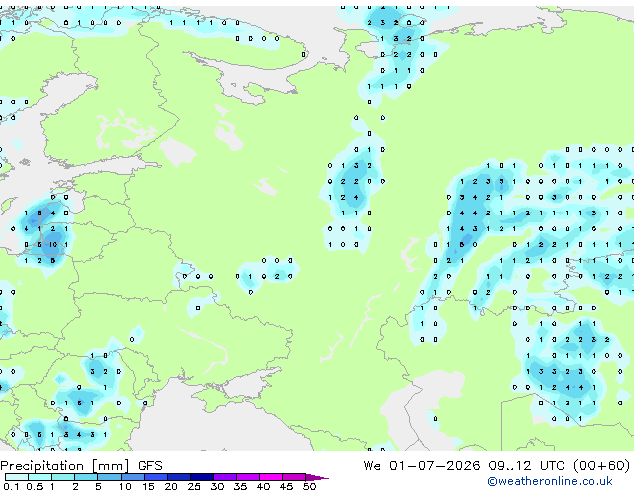The width and height of the screenshot is (634, 490).
Task: Click the 'GFS' model label
Action: pyautogui.click(x=150, y=466)
